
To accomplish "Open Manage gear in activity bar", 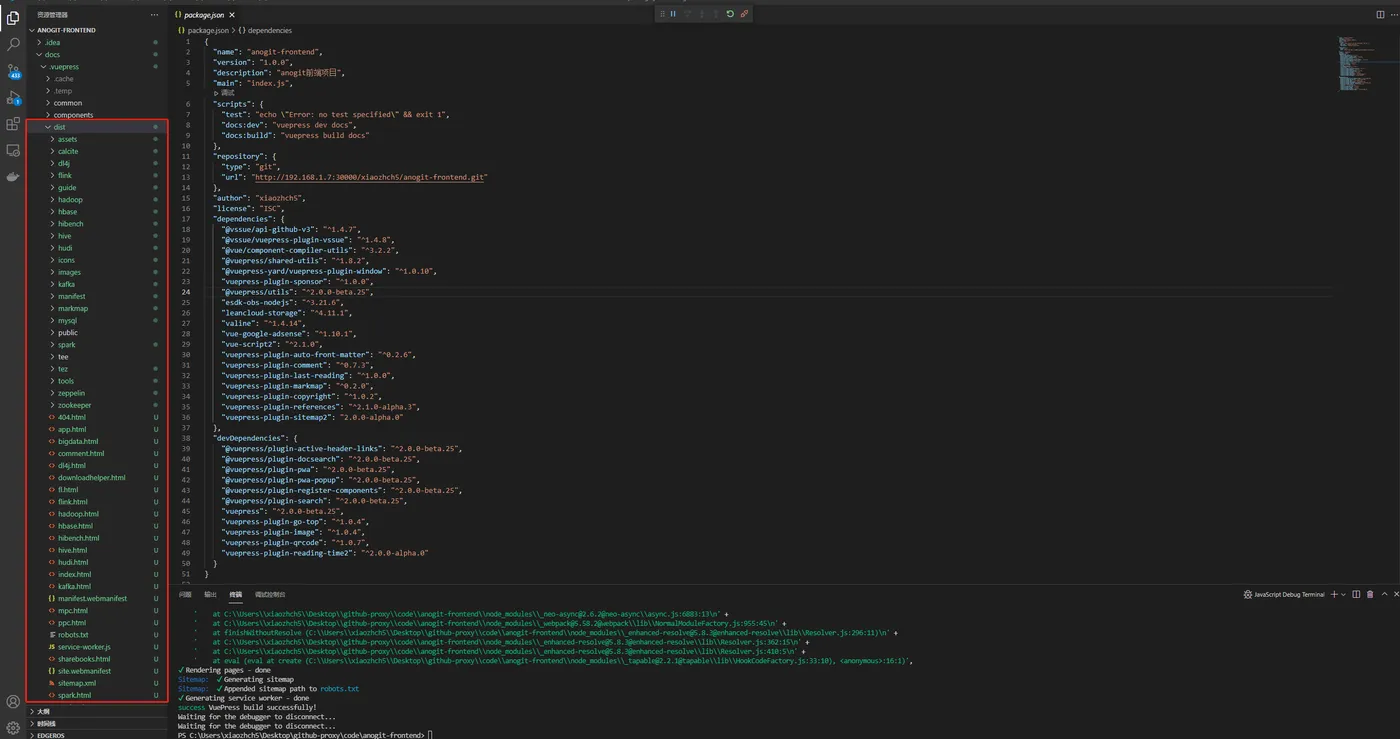I will (13, 728).
